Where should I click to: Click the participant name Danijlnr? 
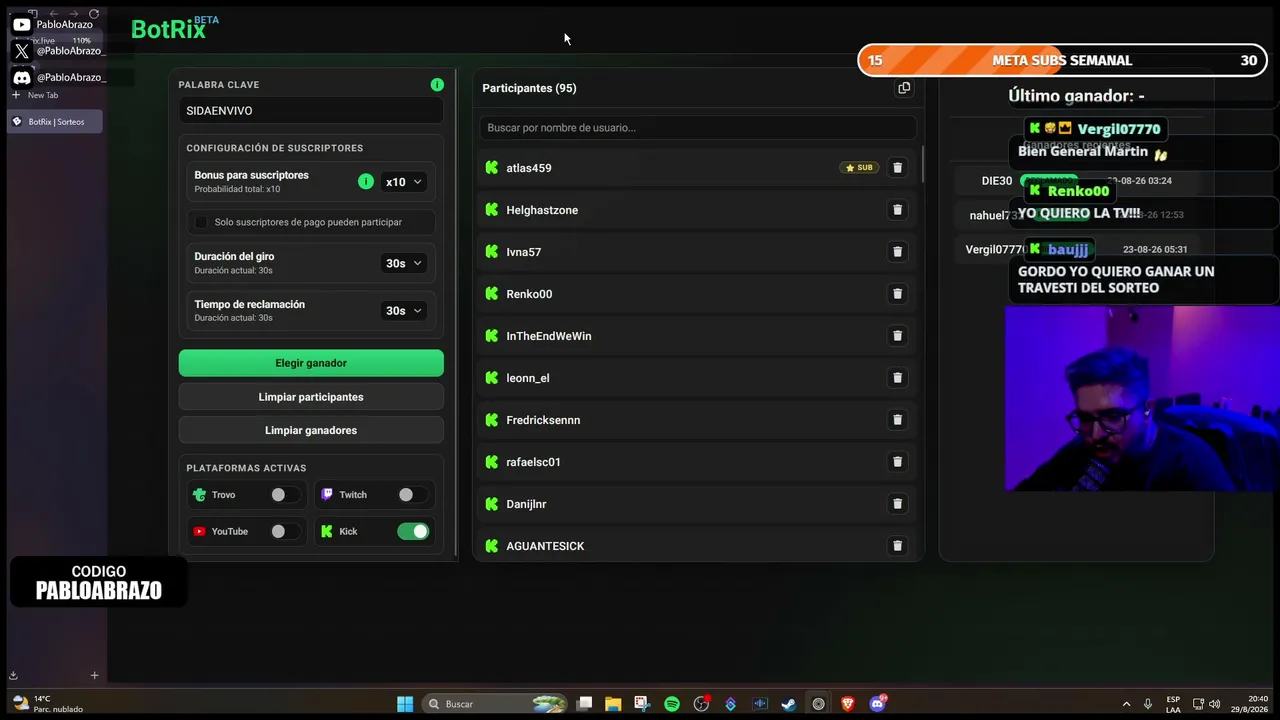click(x=526, y=504)
